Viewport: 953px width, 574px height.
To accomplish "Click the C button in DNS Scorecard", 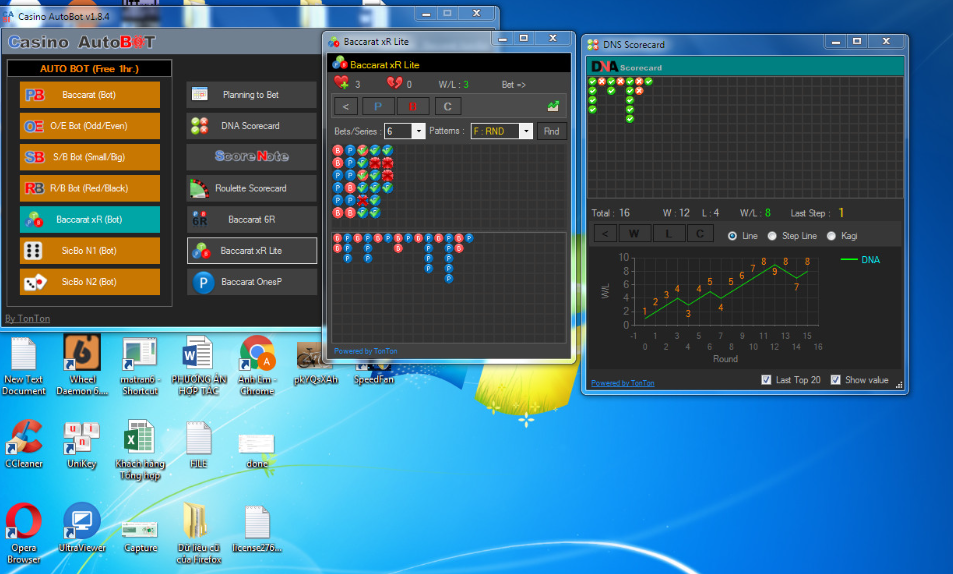I will 700,233.
